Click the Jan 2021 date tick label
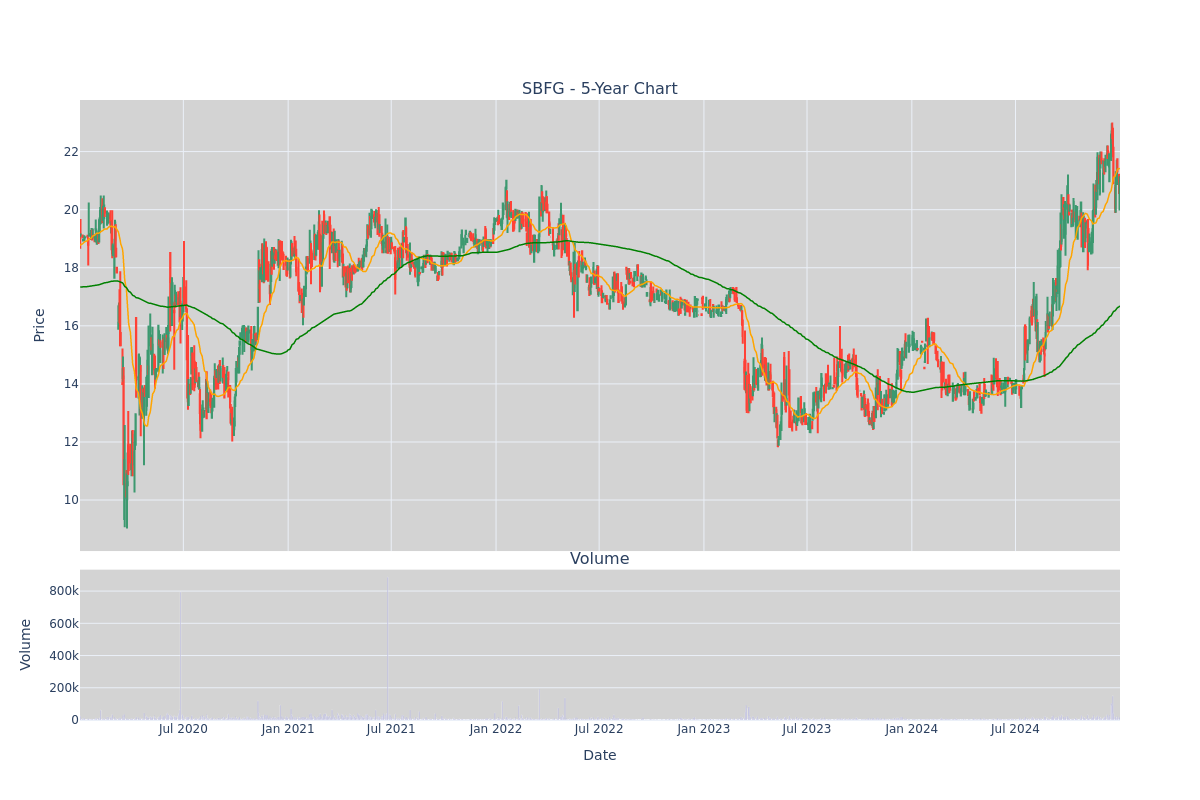 click(288, 729)
